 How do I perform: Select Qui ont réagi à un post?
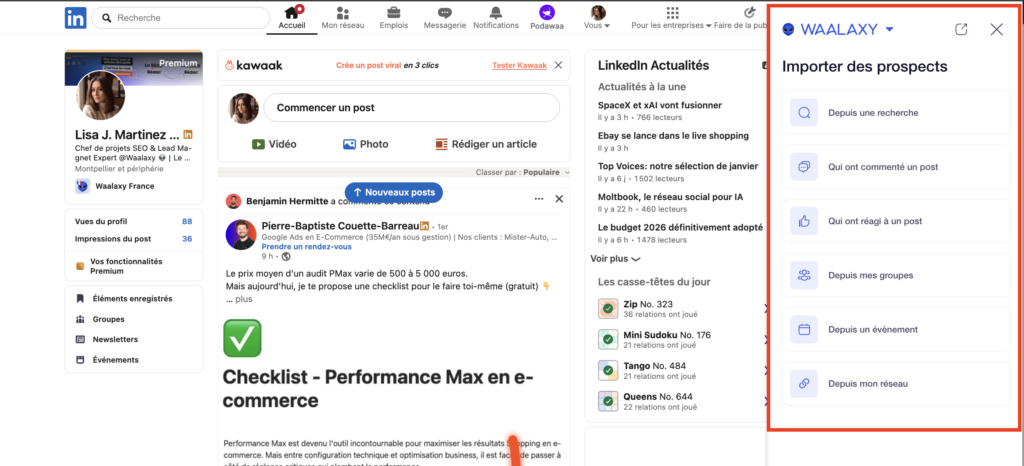coord(896,221)
